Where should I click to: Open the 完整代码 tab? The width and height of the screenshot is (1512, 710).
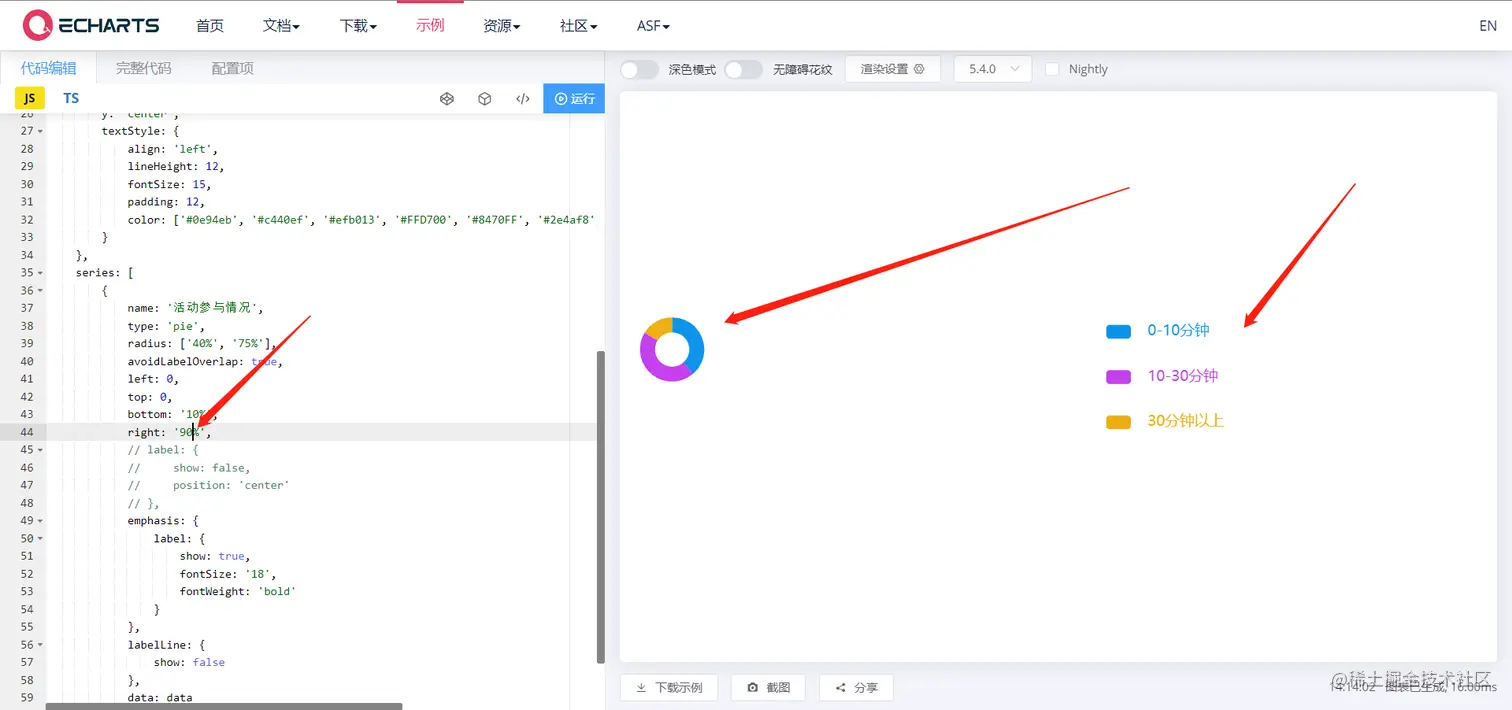(x=144, y=68)
